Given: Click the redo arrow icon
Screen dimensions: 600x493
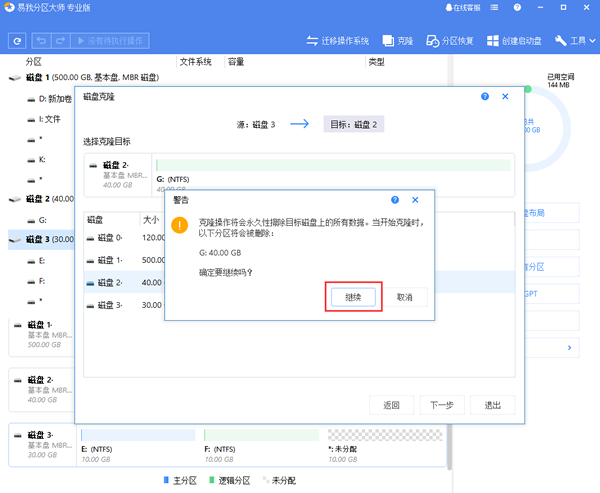Looking at the screenshot, I should click(x=60, y=41).
